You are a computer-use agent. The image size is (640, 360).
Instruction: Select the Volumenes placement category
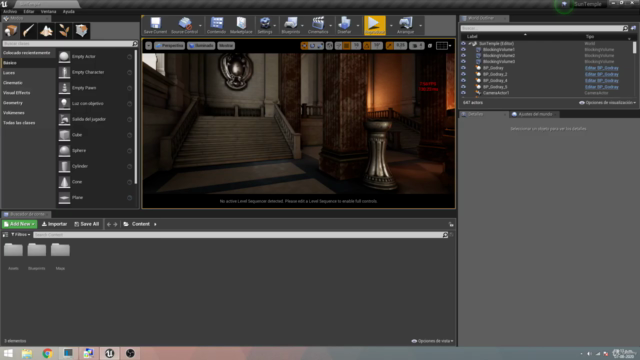(x=14, y=113)
